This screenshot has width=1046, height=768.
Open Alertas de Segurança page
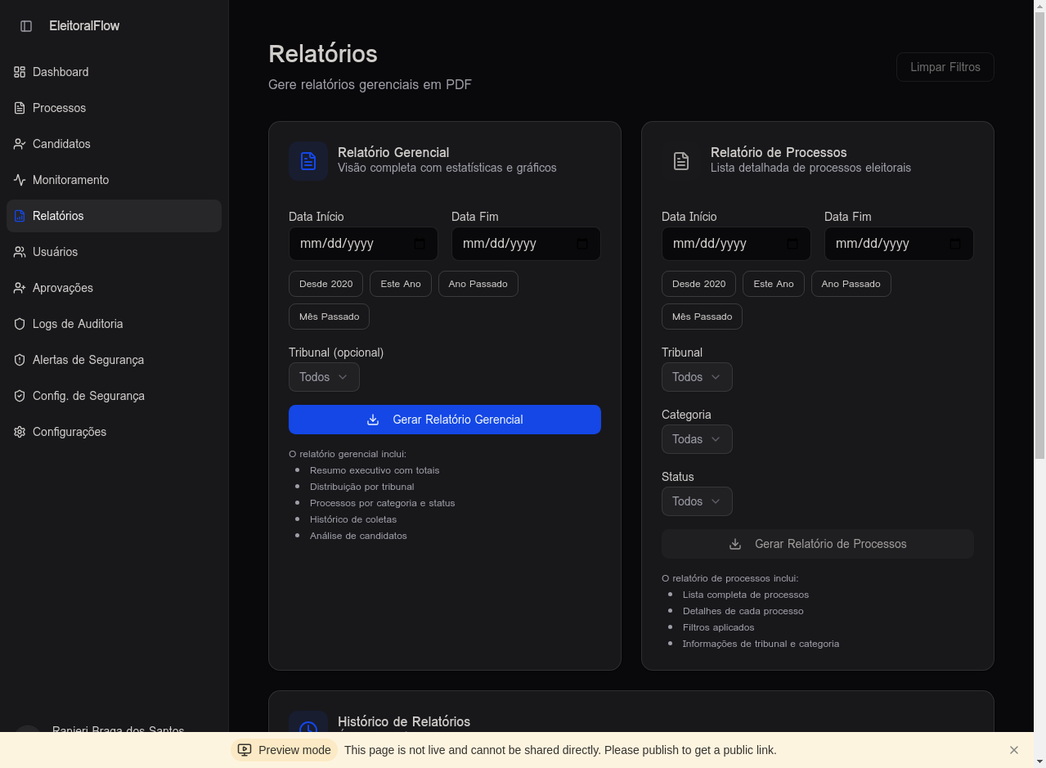coord(88,360)
